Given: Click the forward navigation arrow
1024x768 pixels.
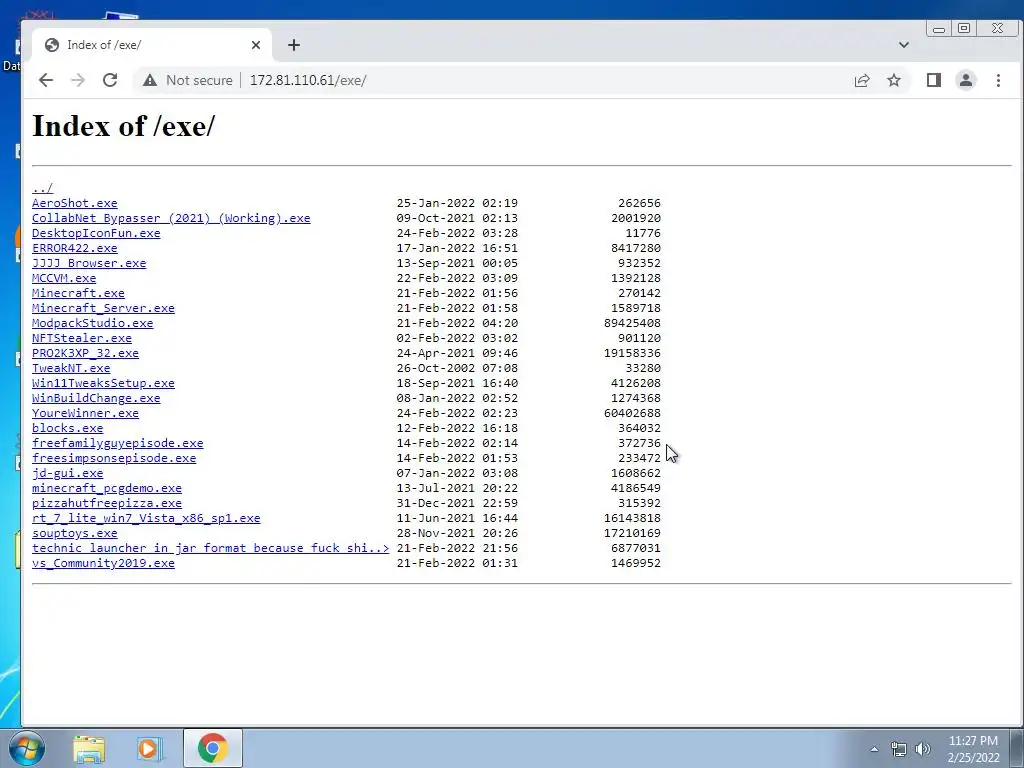Looking at the screenshot, I should [x=78, y=80].
